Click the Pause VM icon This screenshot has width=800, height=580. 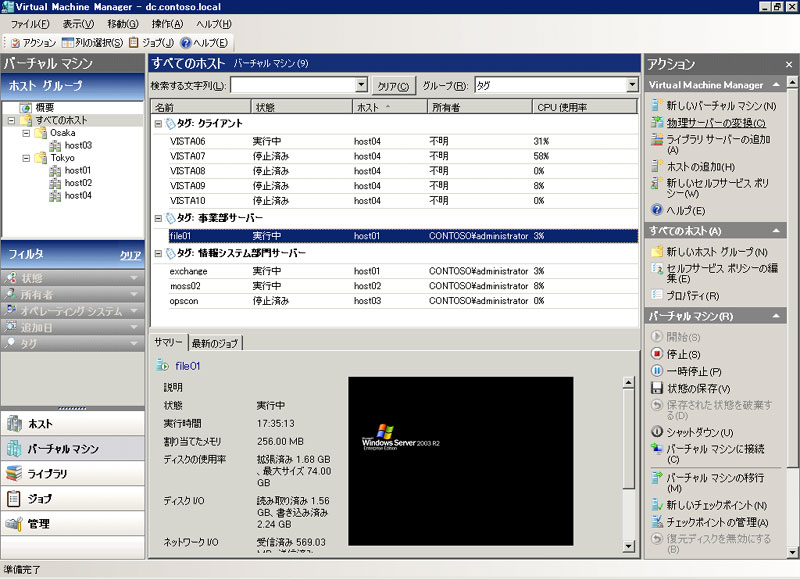click(x=657, y=371)
